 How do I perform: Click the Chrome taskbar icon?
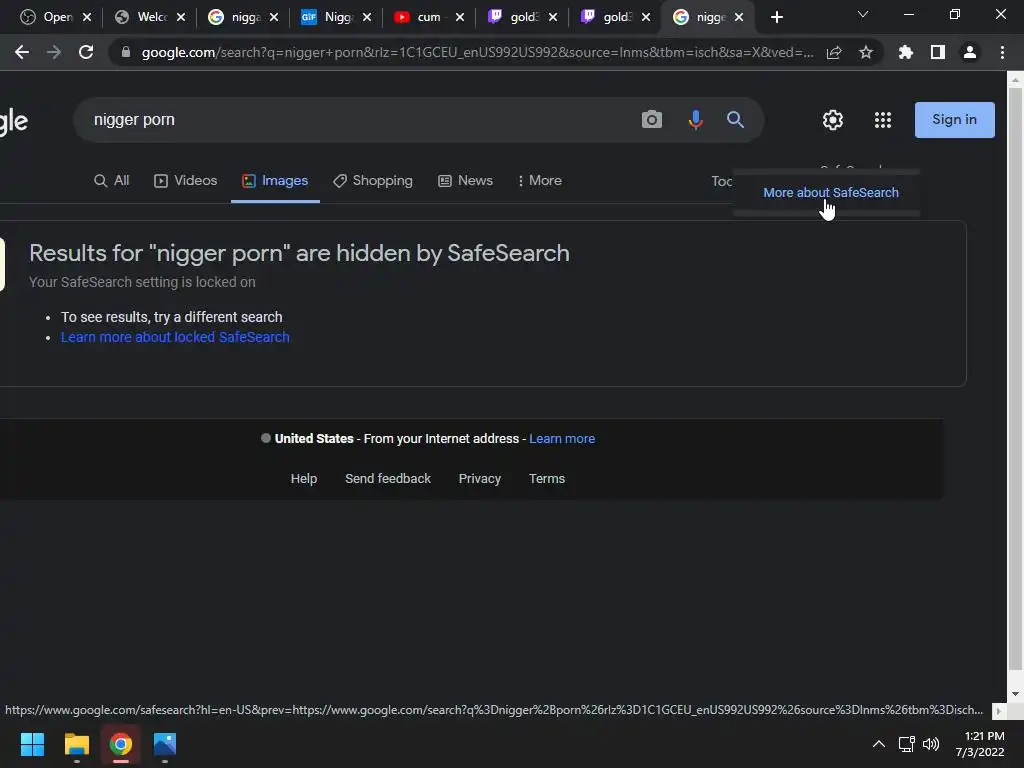(x=121, y=744)
